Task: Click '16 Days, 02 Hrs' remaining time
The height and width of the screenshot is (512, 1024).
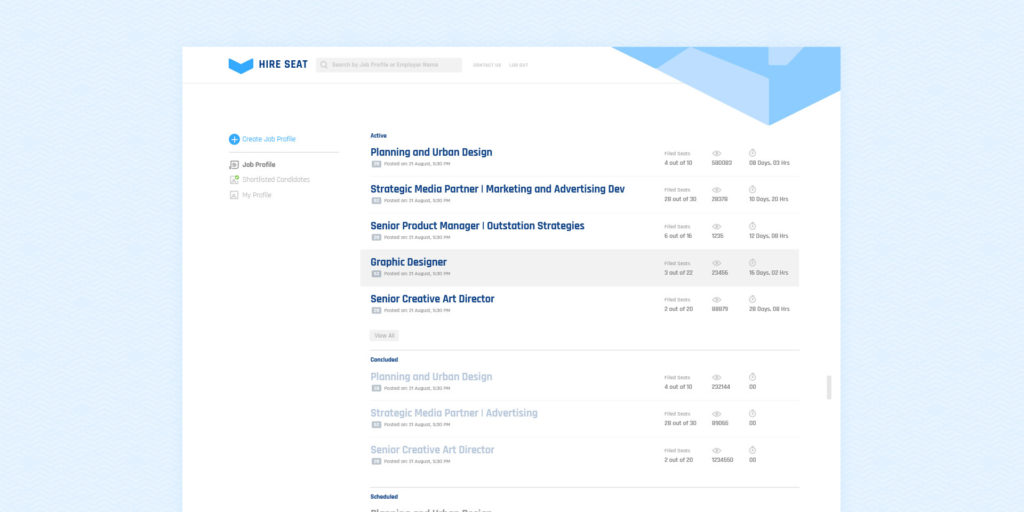Action: coord(769,272)
